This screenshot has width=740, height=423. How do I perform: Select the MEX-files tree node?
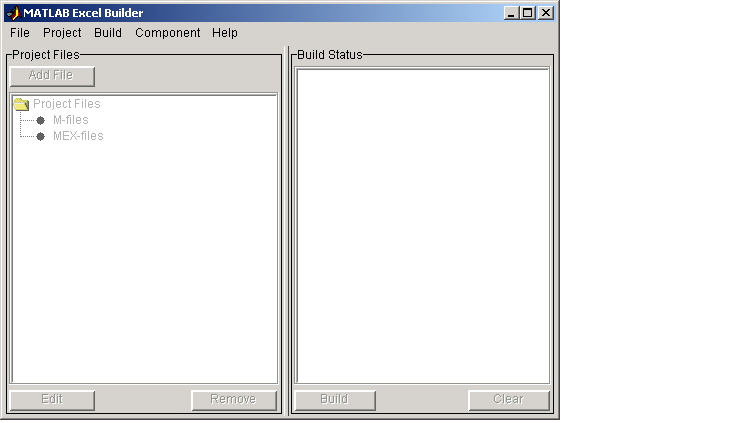pyautogui.click(x=78, y=136)
